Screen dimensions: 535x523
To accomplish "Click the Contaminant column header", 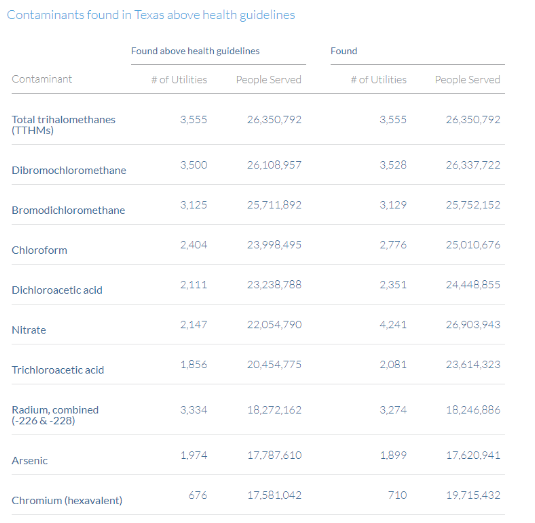I will pyautogui.click(x=42, y=79).
